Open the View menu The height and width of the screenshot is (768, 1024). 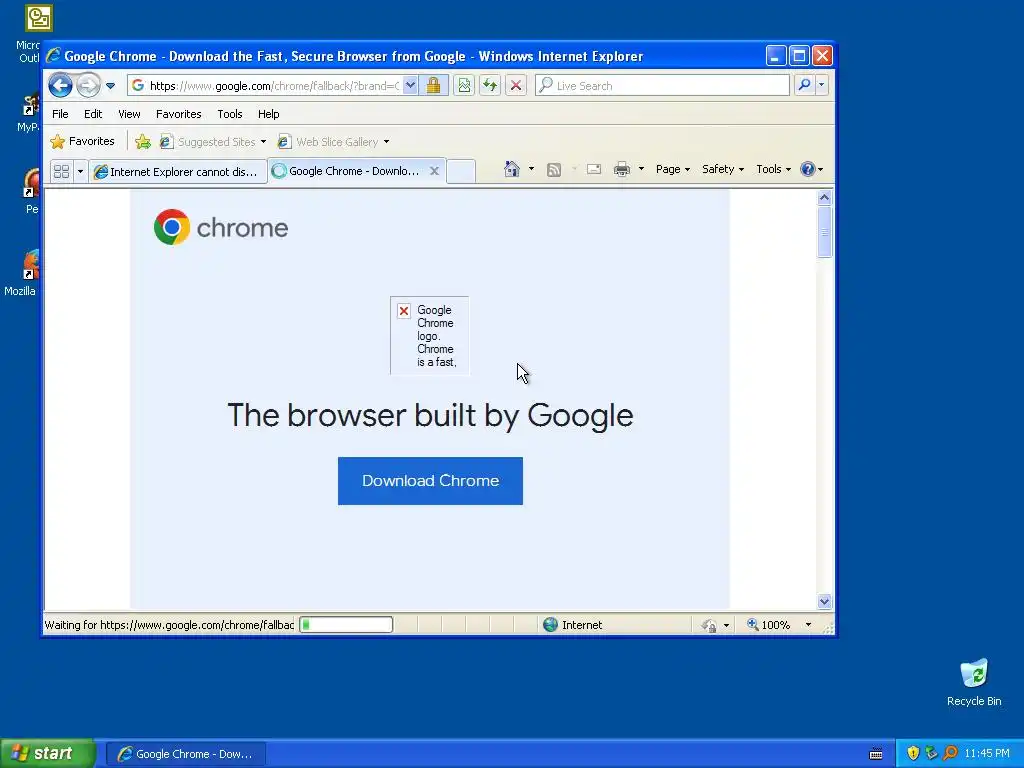[x=129, y=114]
